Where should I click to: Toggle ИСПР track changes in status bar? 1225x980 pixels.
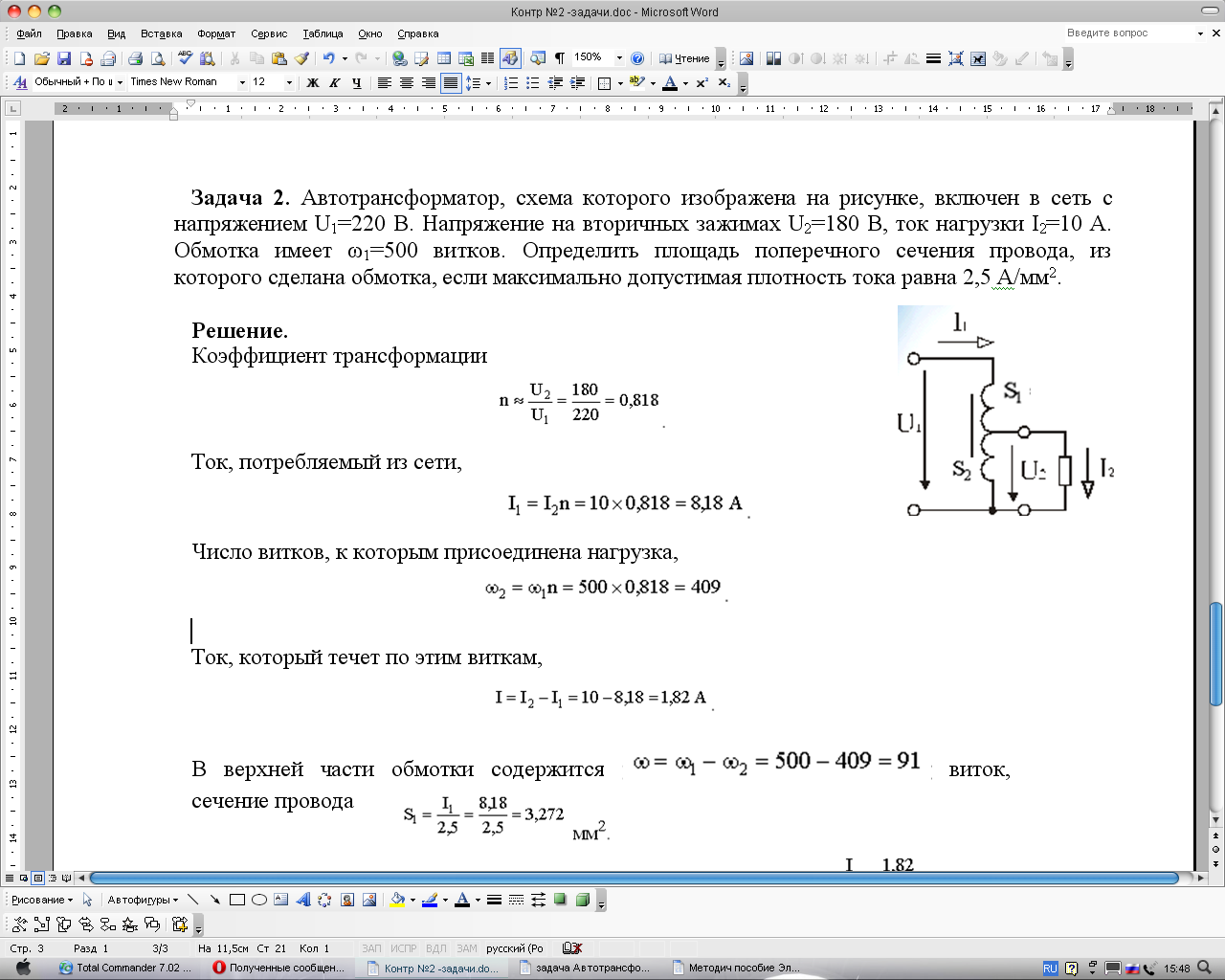click(404, 948)
